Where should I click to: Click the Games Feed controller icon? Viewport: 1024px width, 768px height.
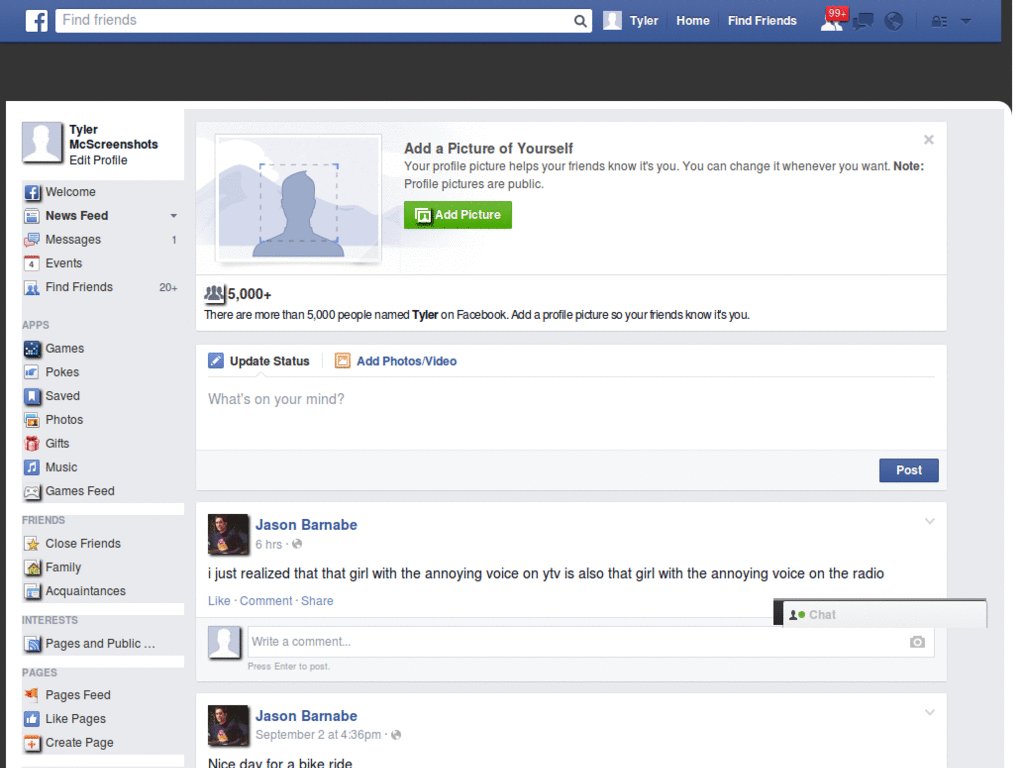pos(32,491)
